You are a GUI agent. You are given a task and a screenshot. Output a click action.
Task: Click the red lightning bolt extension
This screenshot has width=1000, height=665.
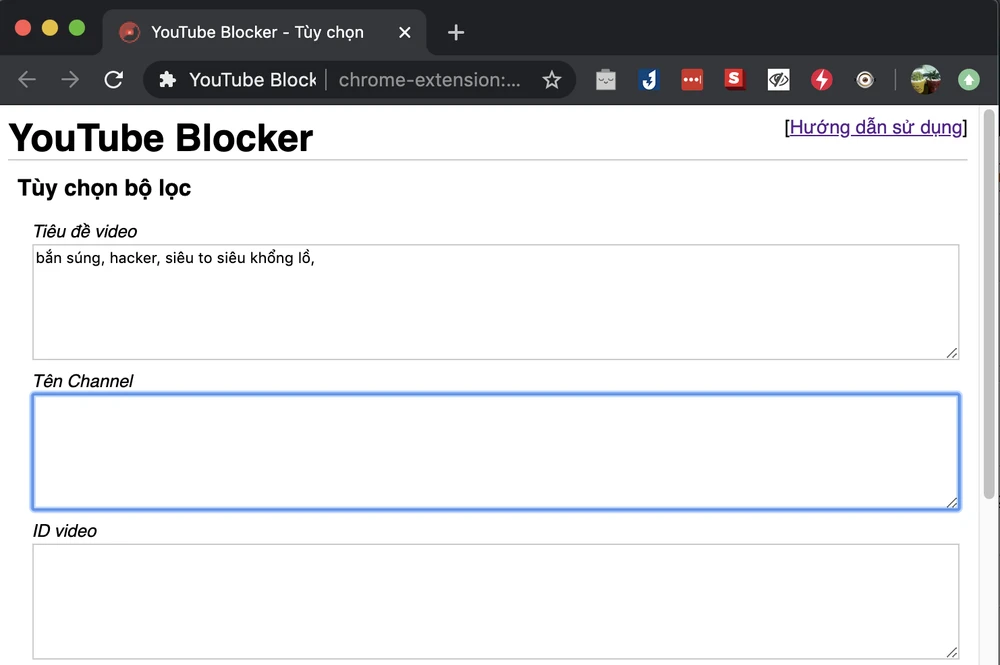tap(822, 80)
